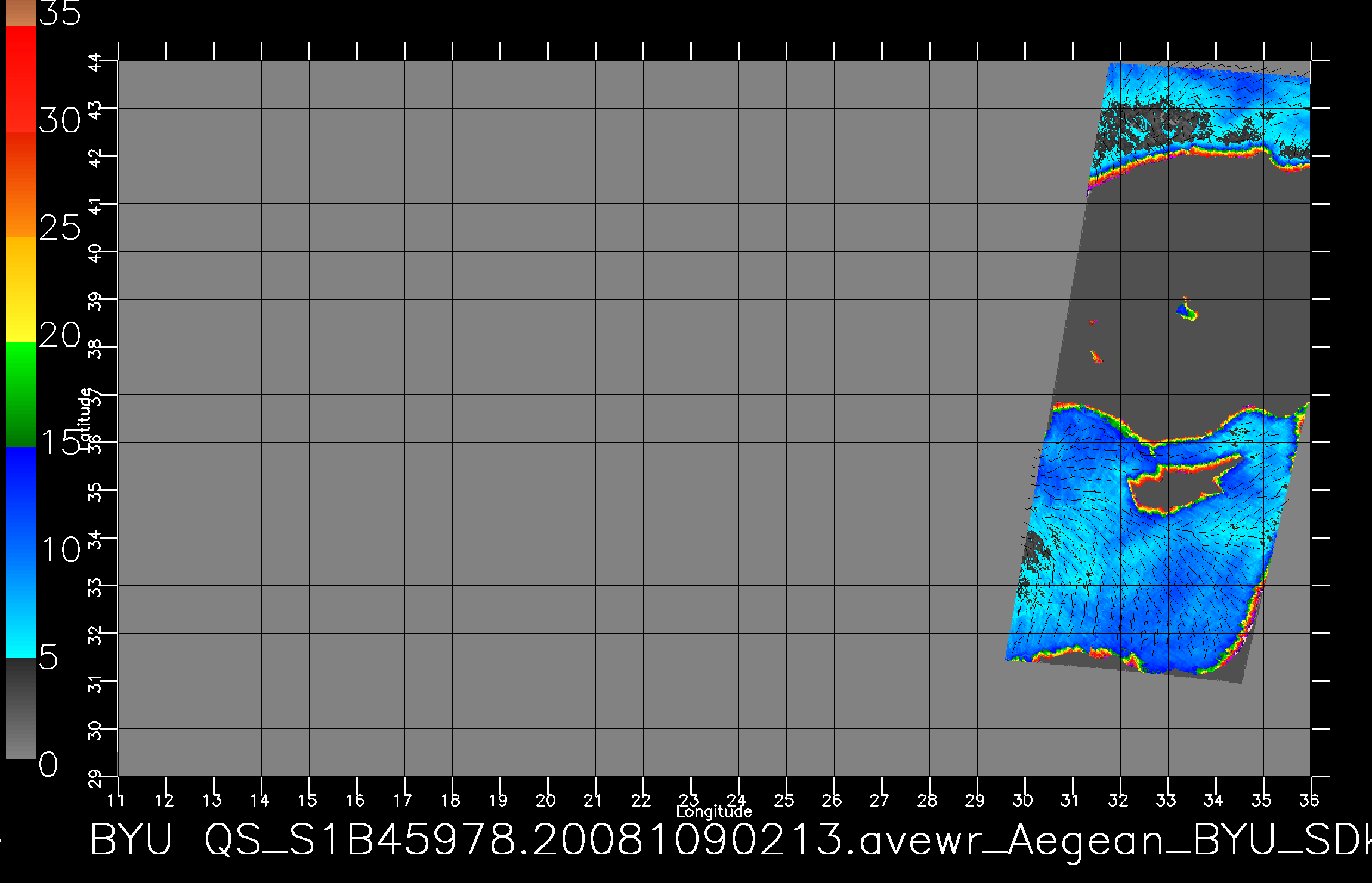Select the orange band of the color bar

tap(21, 184)
